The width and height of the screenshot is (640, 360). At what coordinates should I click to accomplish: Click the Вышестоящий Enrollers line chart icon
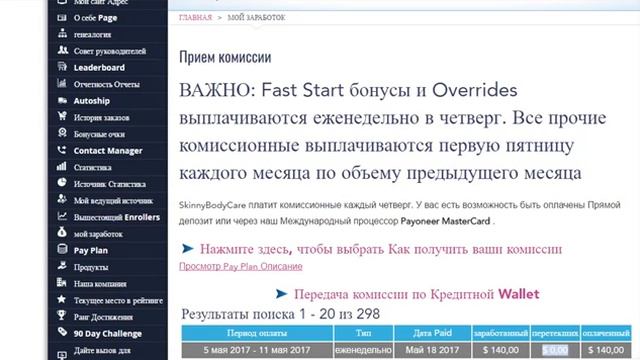click(x=62, y=216)
